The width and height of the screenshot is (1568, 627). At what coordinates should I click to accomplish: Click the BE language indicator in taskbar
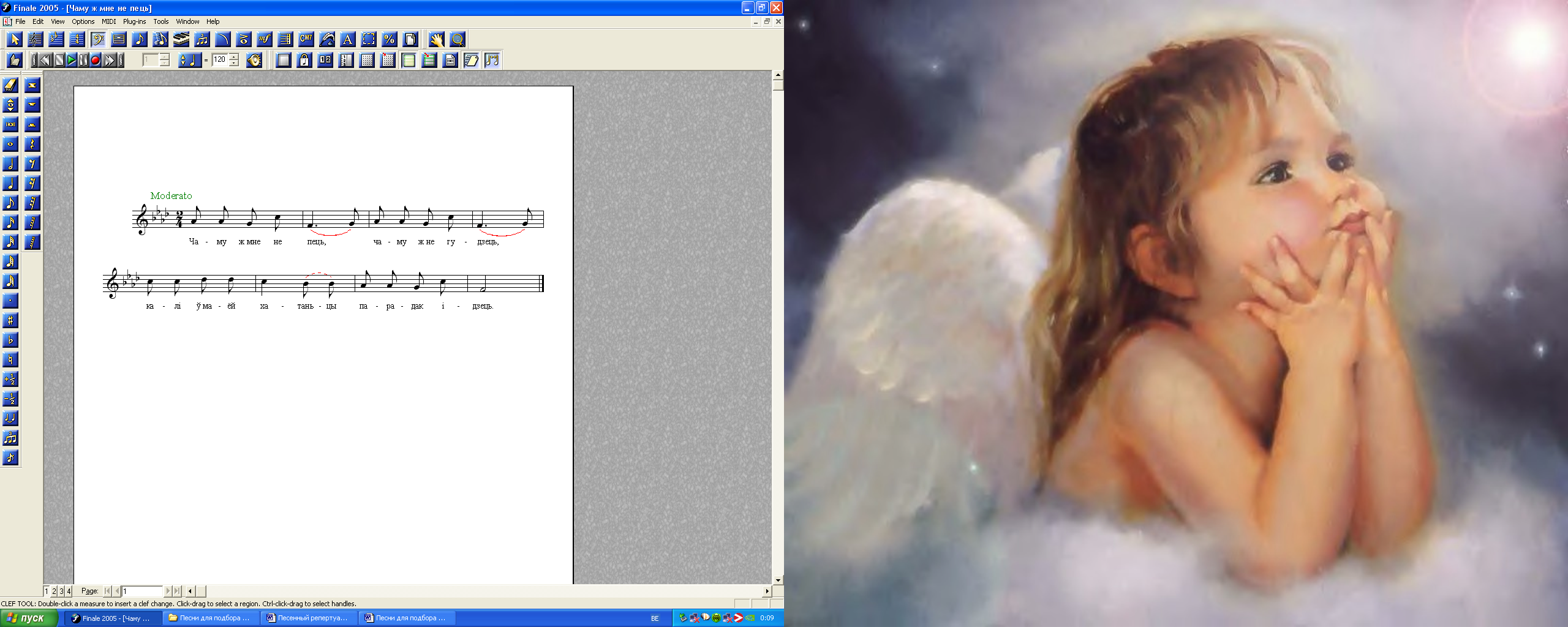click(655, 618)
